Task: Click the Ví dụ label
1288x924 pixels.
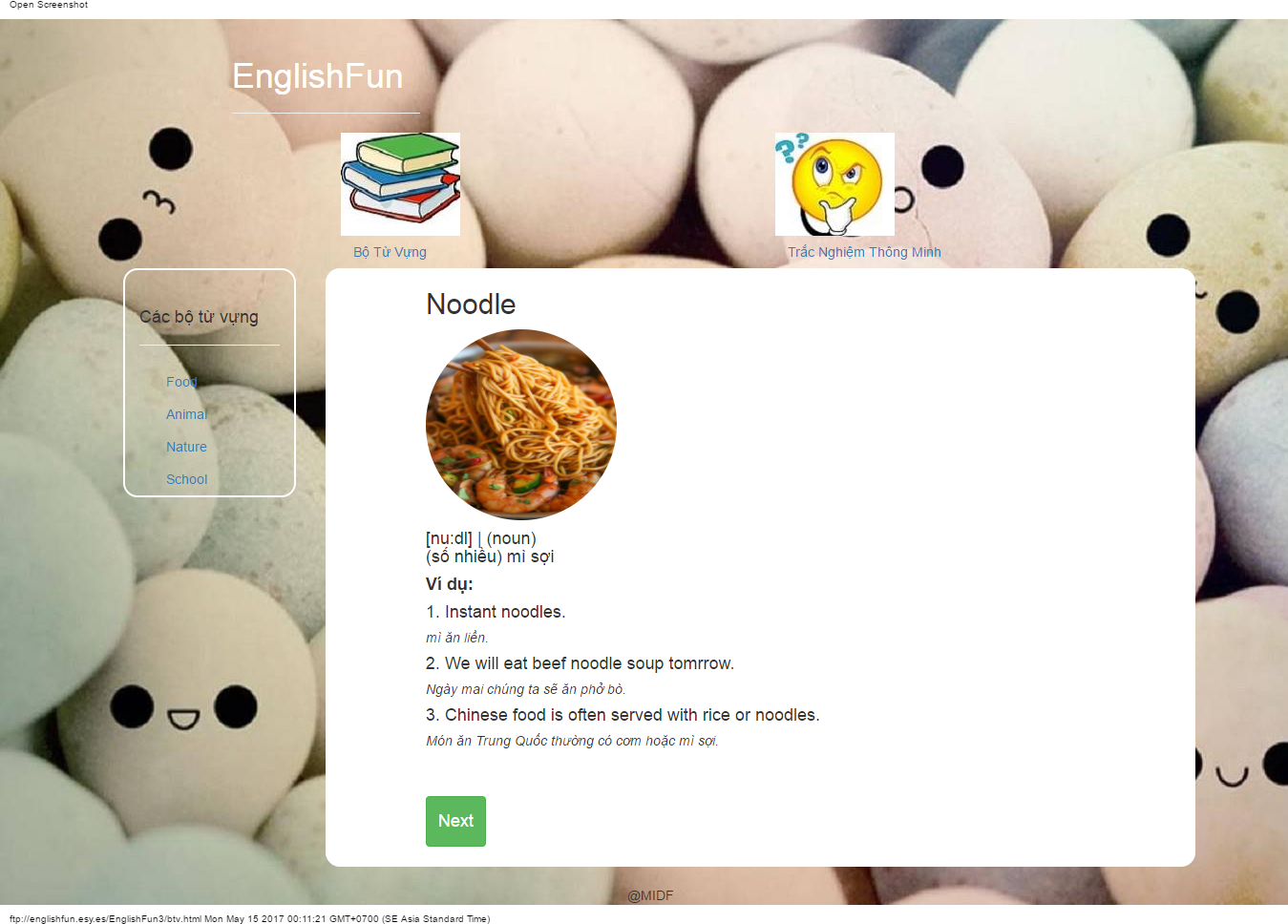Action: tap(450, 584)
